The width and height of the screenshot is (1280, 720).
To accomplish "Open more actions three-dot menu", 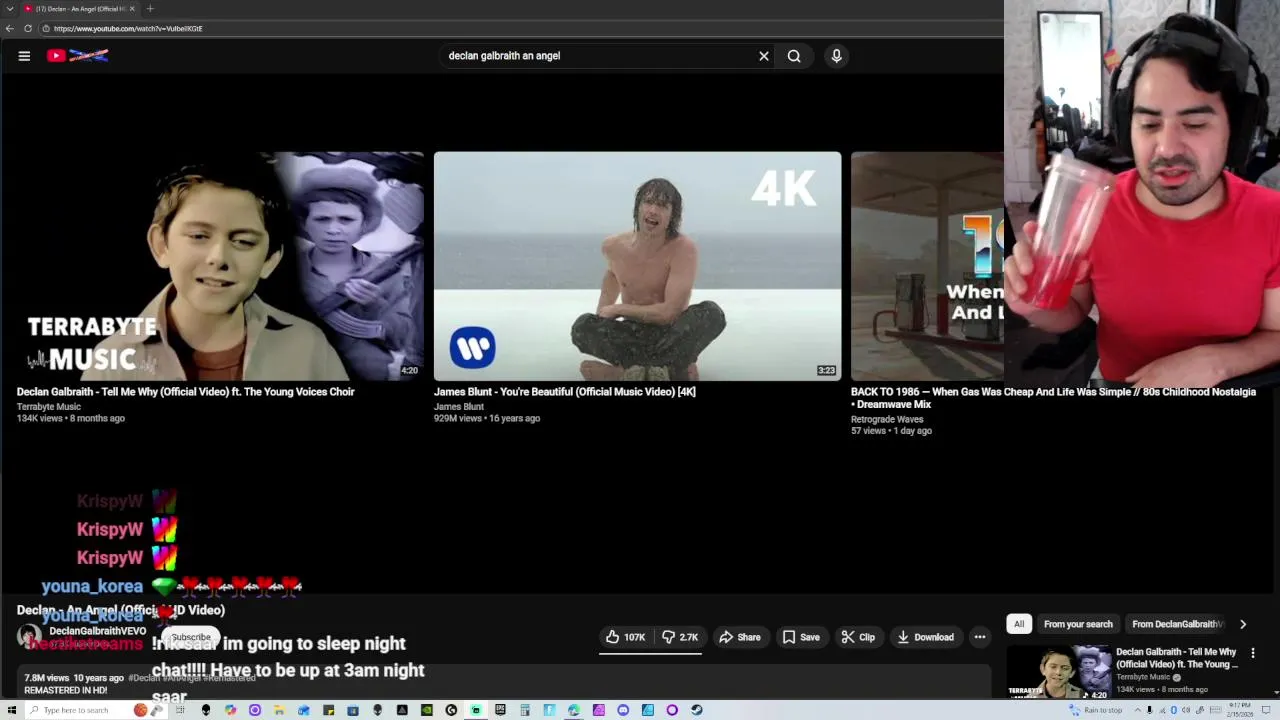I will (x=980, y=637).
